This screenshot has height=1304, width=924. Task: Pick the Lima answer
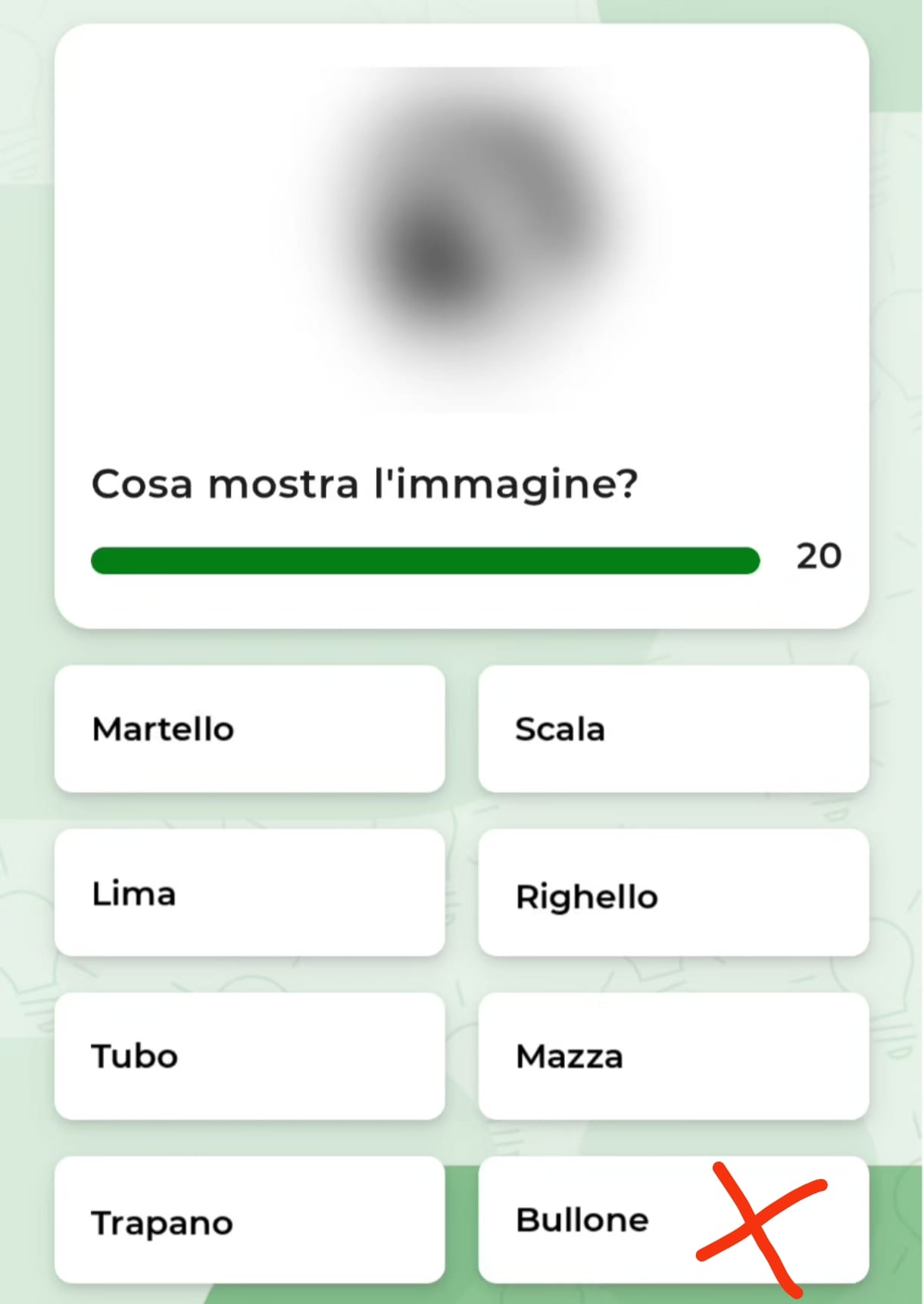(250, 893)
